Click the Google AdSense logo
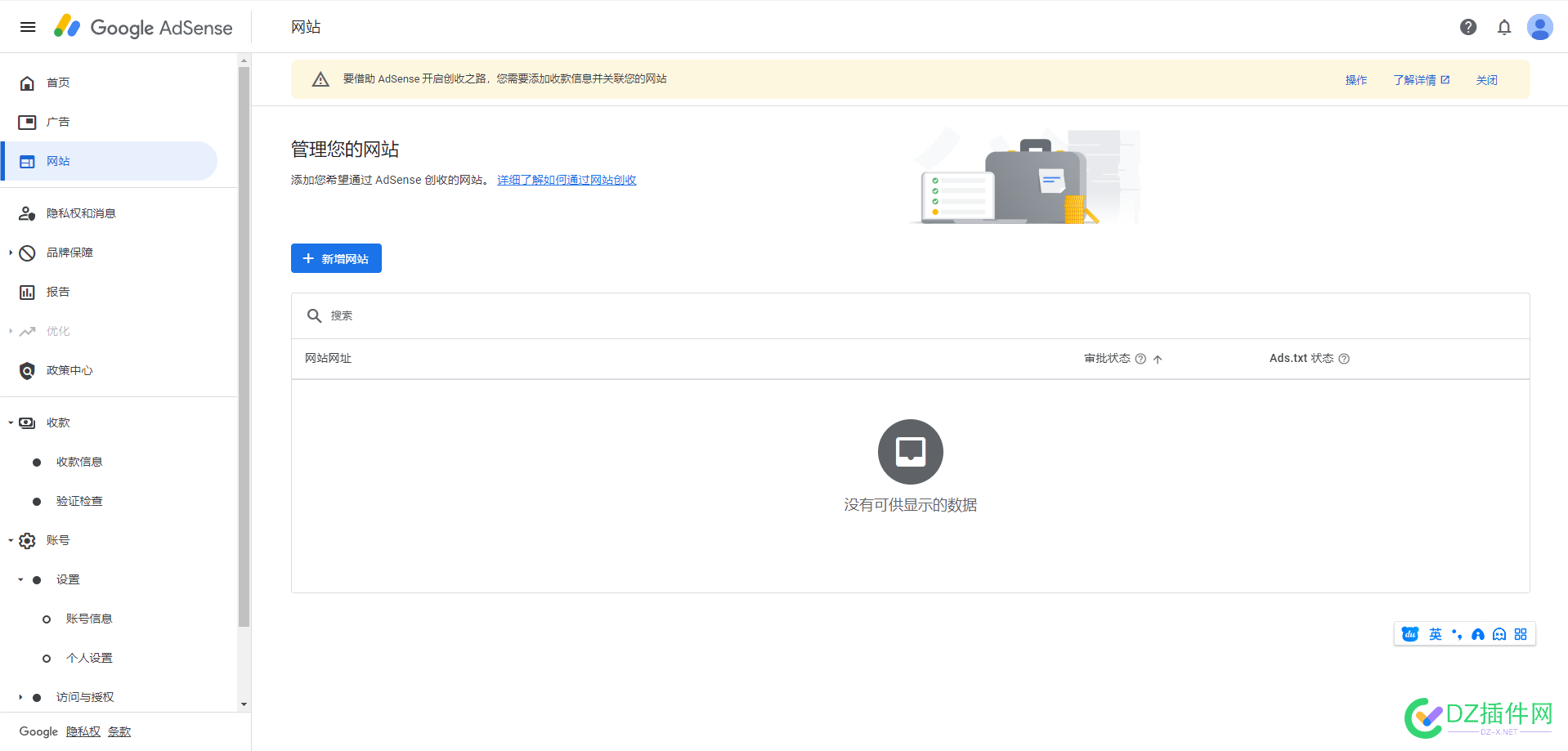Viewport: 1568px width, 751px height. pyautogui.click(x=143, y=27)
